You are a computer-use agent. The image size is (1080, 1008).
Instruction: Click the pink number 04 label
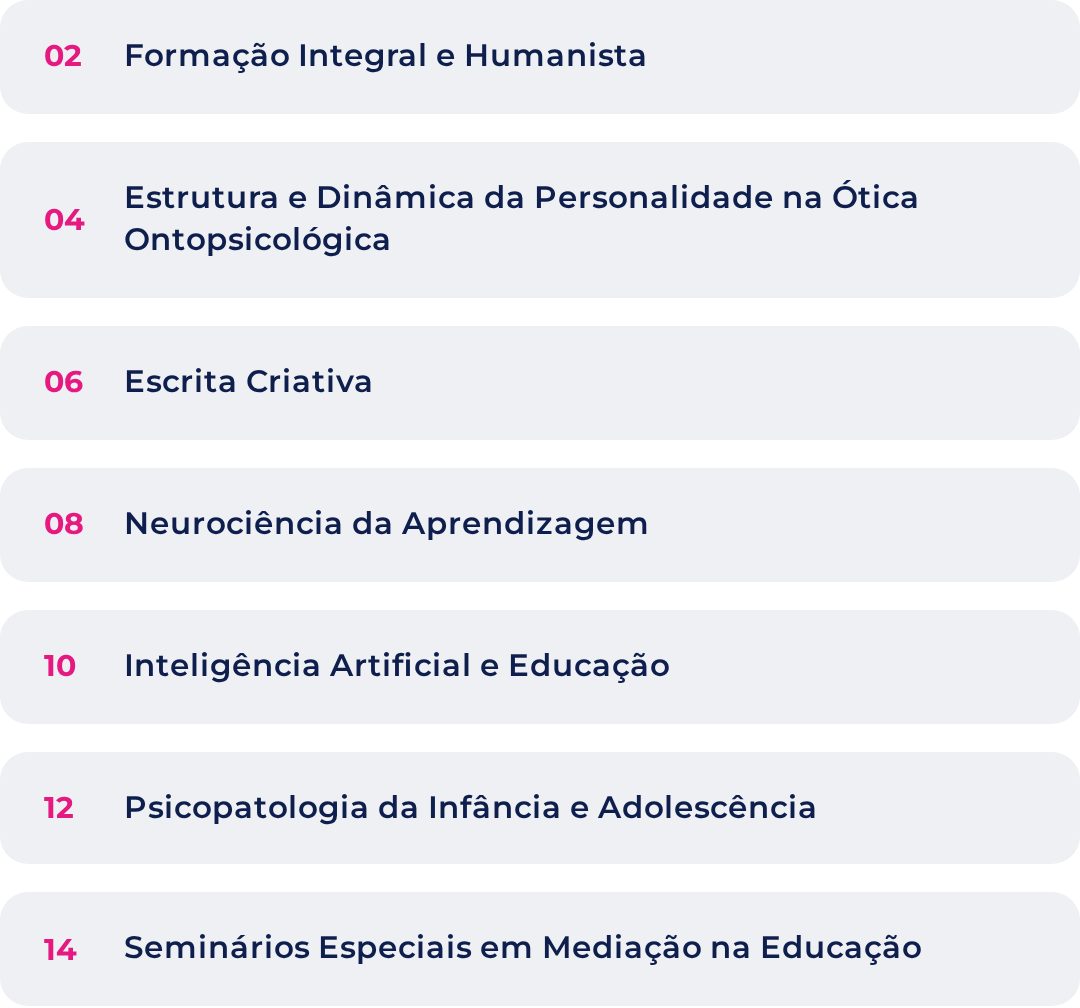[64, 220]
